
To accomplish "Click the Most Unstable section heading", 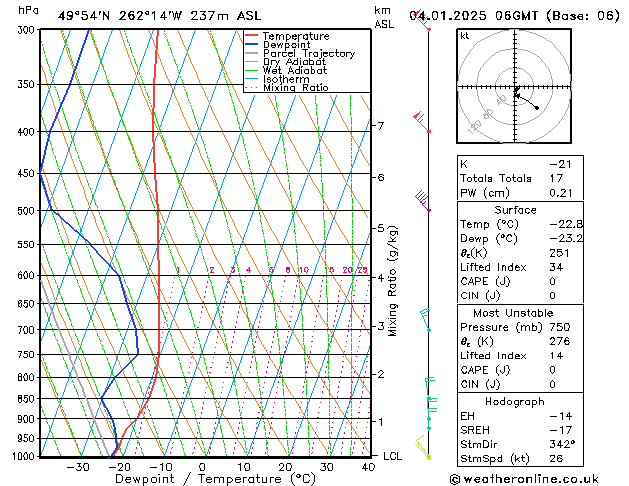I will [x=513, y=313].
